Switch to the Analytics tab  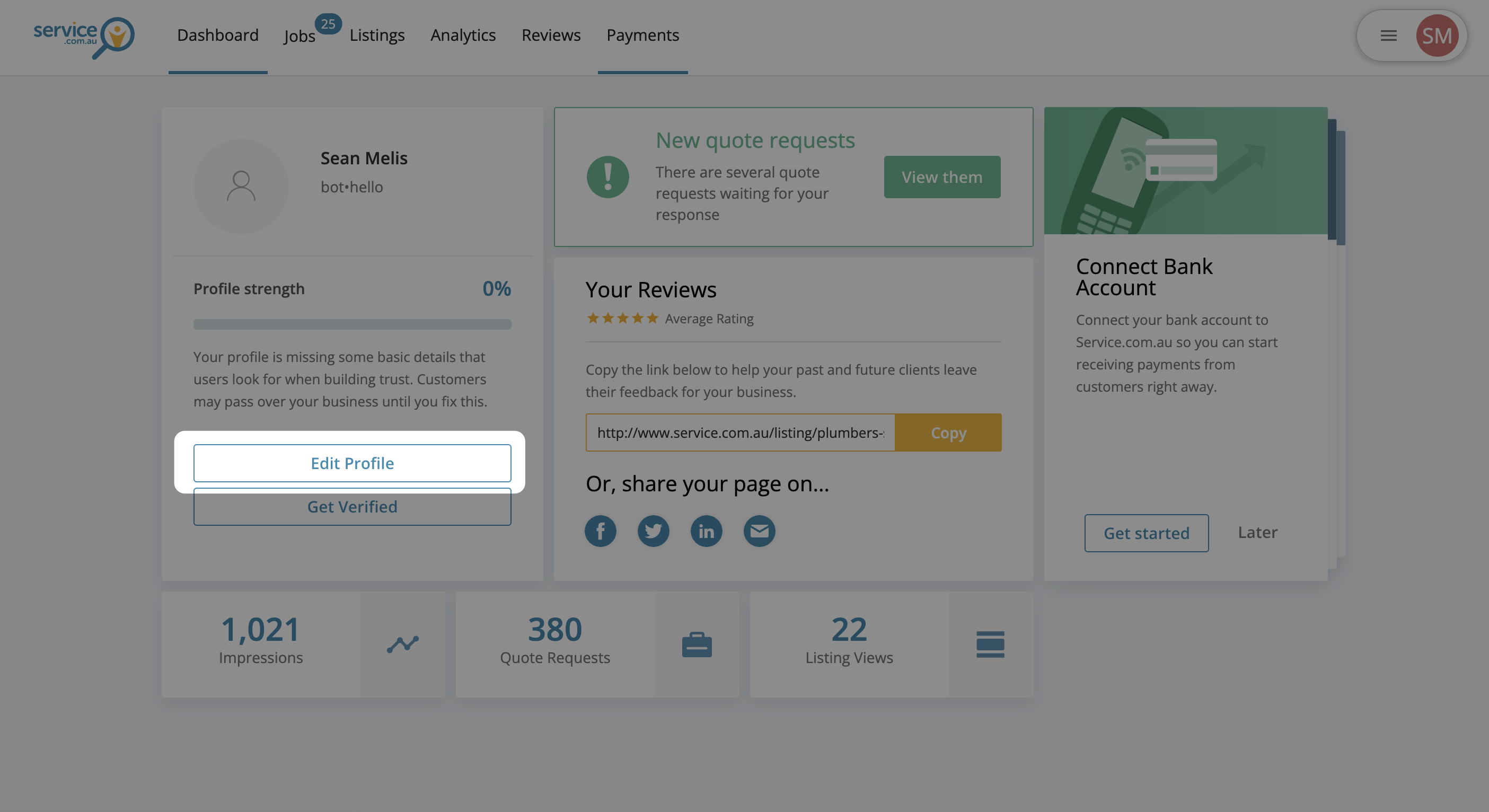tap(463, 36)
